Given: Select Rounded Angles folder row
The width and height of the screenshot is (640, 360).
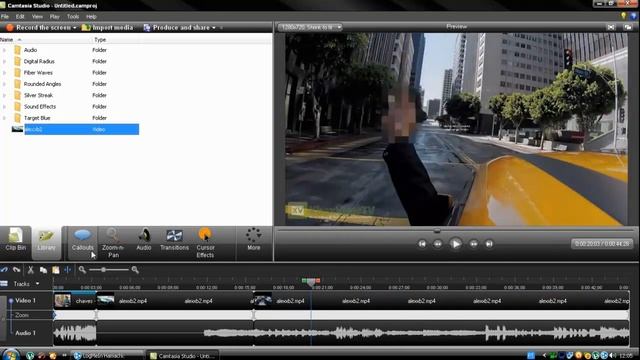Looking at the screenshot, I should pyautogui.click(x=69, y=84).
